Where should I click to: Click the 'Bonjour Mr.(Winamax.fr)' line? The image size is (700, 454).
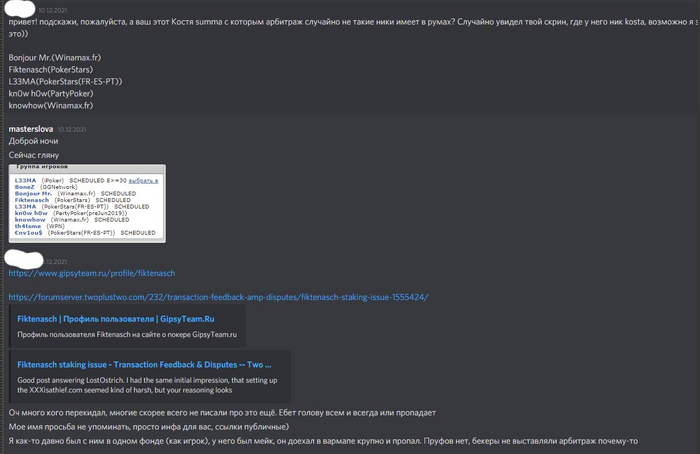tap(54, 58)
